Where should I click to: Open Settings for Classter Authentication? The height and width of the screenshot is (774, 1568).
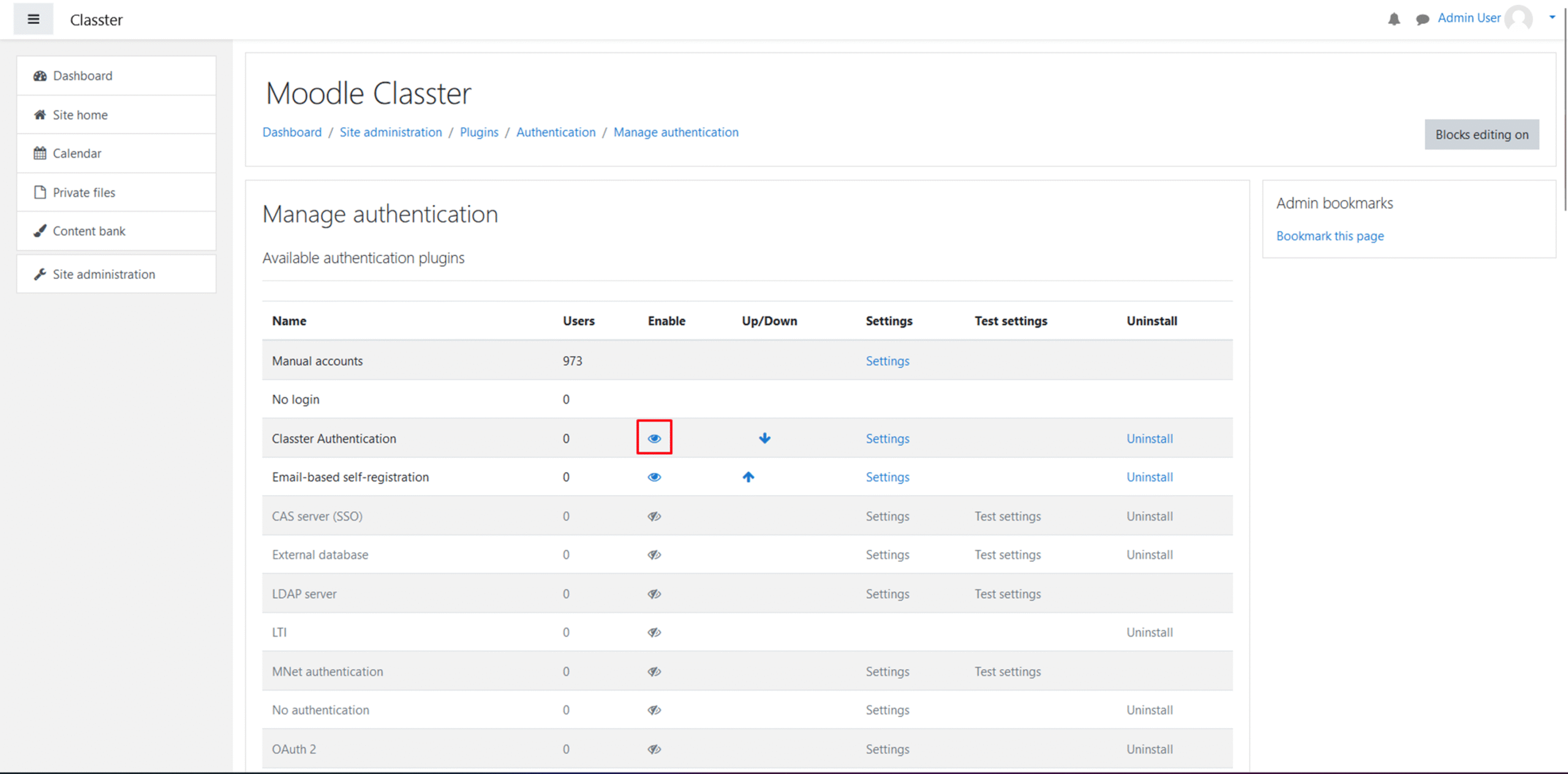pos(888,439)
